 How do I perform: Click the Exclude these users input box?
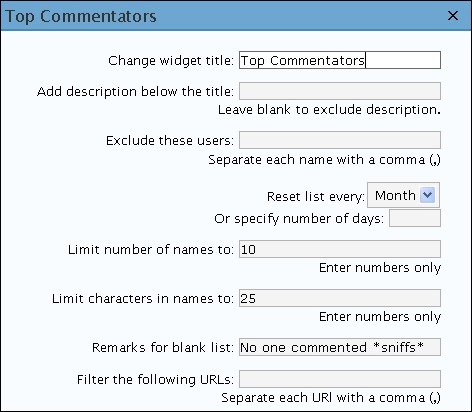click(x=340, y=140)
